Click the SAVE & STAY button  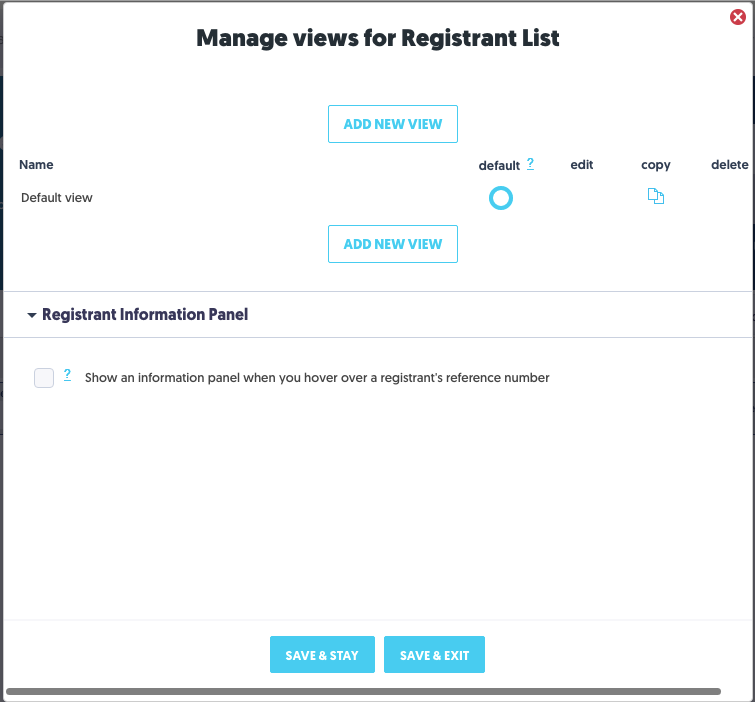[x=322, y=655]
